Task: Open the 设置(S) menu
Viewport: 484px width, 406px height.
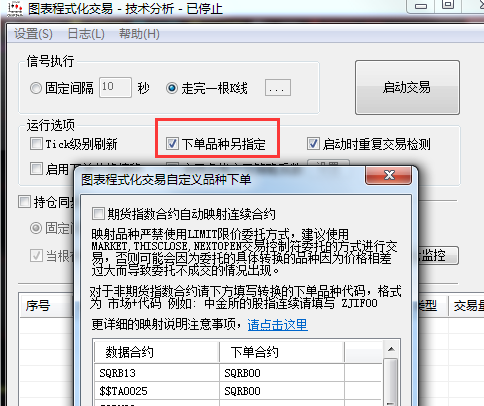Action: click(33, 34)
